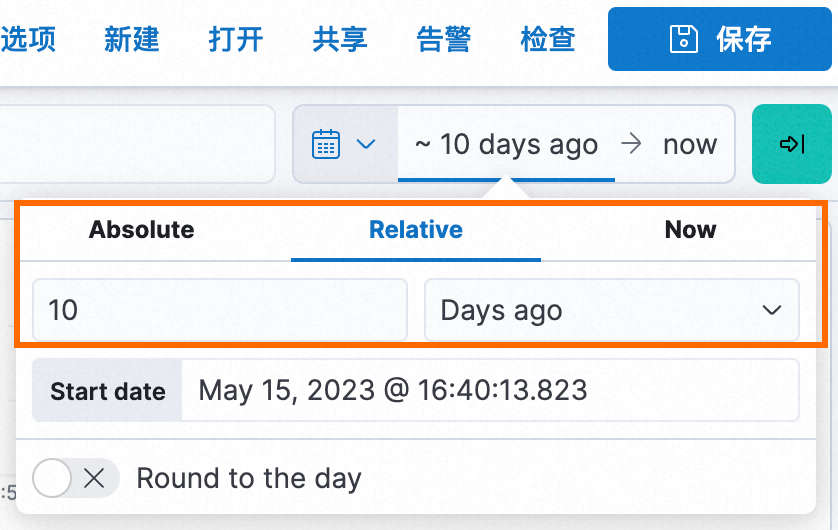838x530 pixels.
Task: Select the Relative tab
Action: point(416,230)
